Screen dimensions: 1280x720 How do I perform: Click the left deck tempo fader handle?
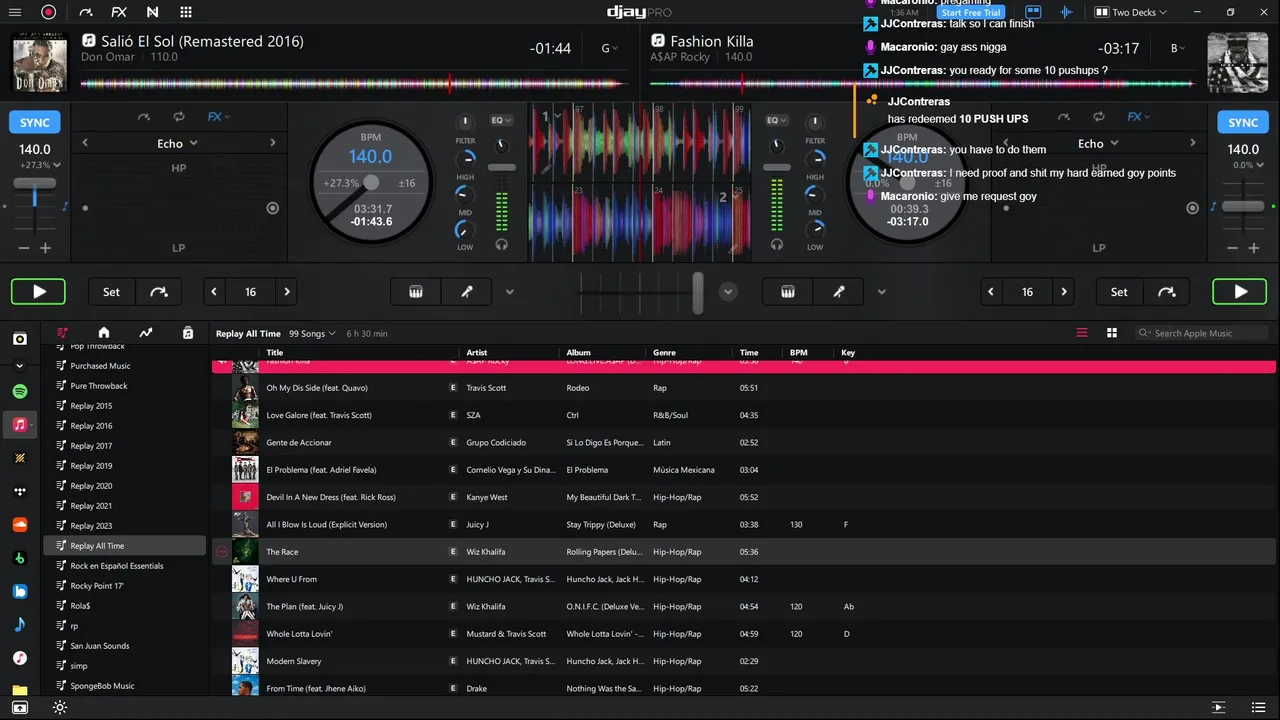(35, 184)
